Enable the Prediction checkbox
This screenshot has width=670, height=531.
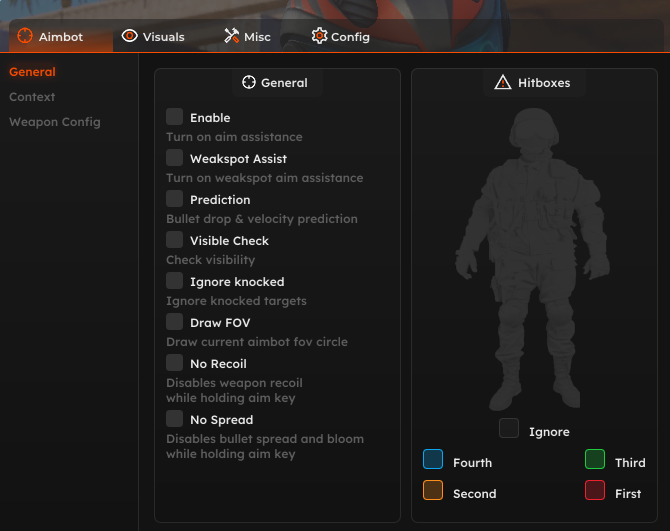point(175,199)
